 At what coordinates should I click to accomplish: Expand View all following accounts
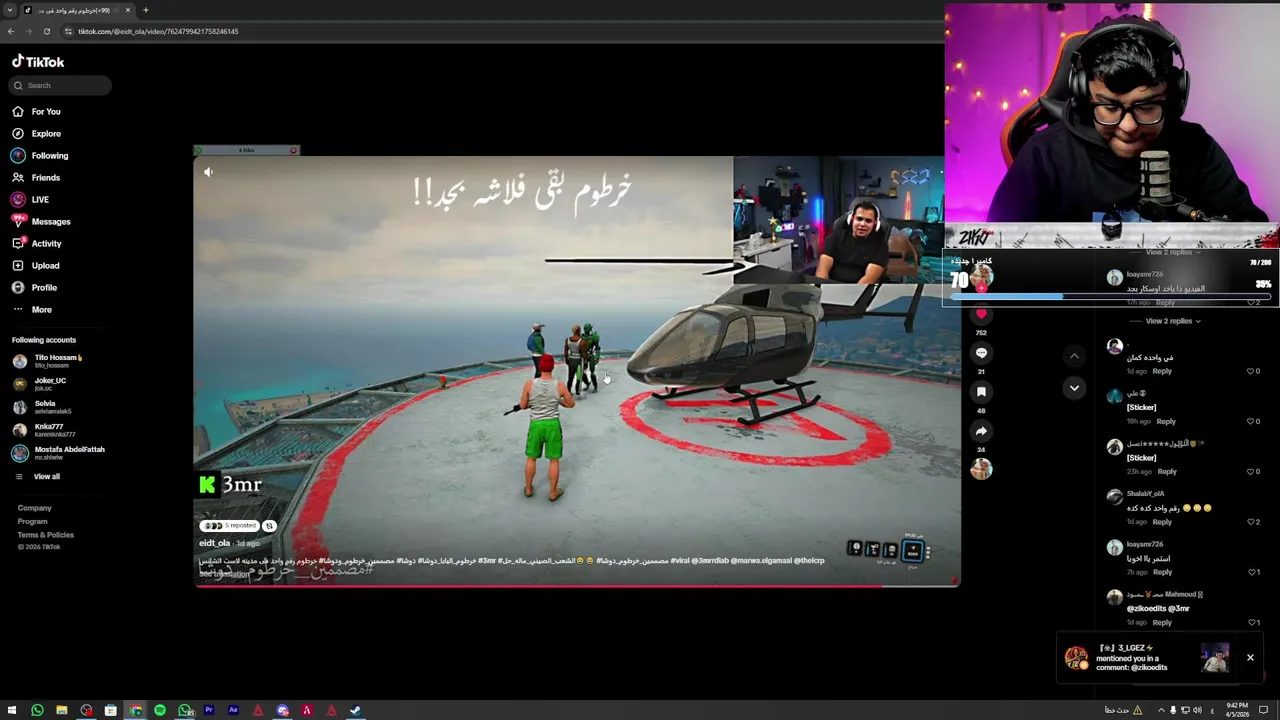[x=37, y=477]
